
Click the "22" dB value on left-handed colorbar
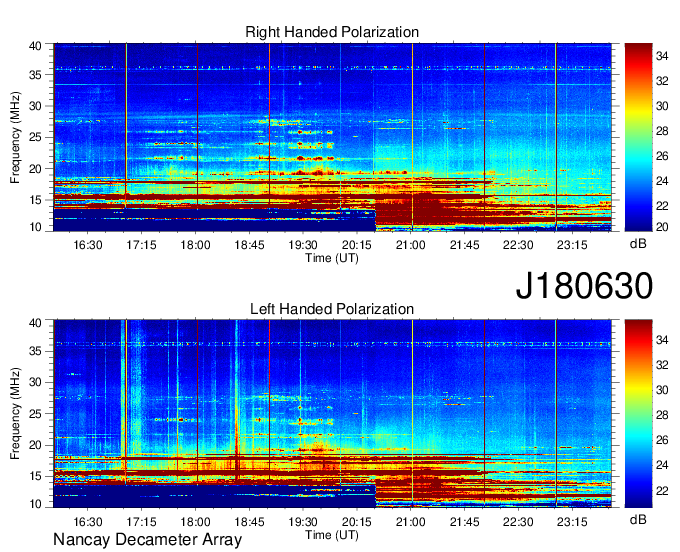pos(662,490)
